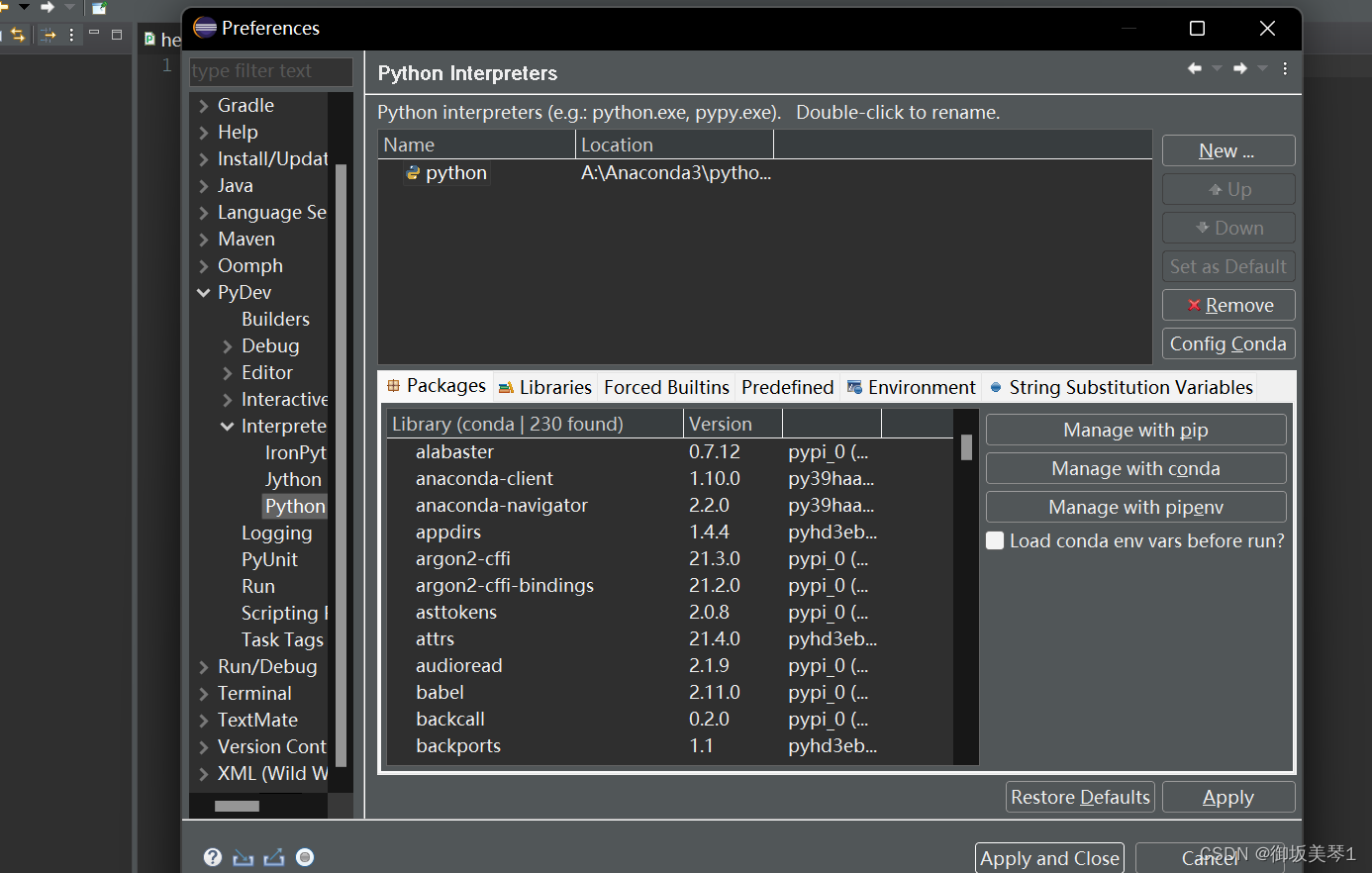Go back with the Preferences page back arrow

[x=1195, y=68]
